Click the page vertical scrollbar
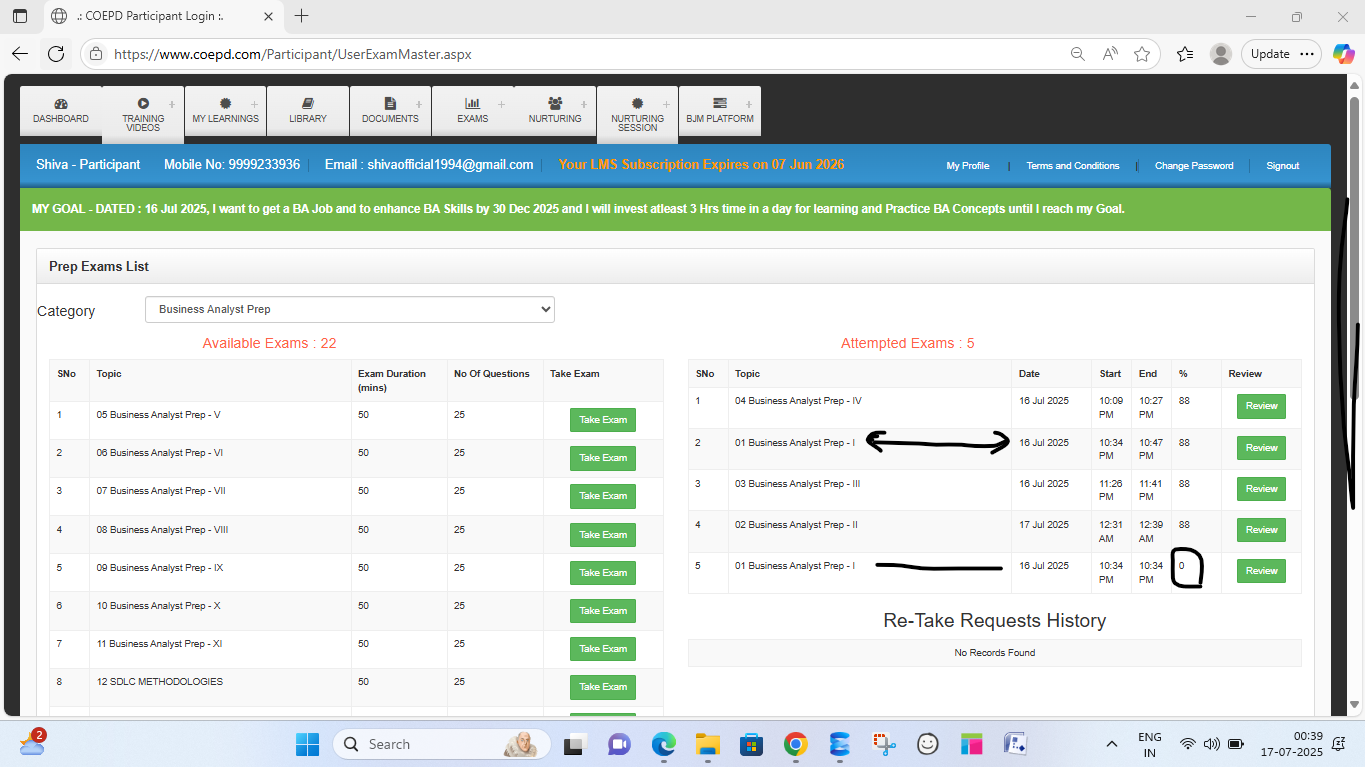The width and height of the screenshot is (1365, 767). tap(1355, 300)
